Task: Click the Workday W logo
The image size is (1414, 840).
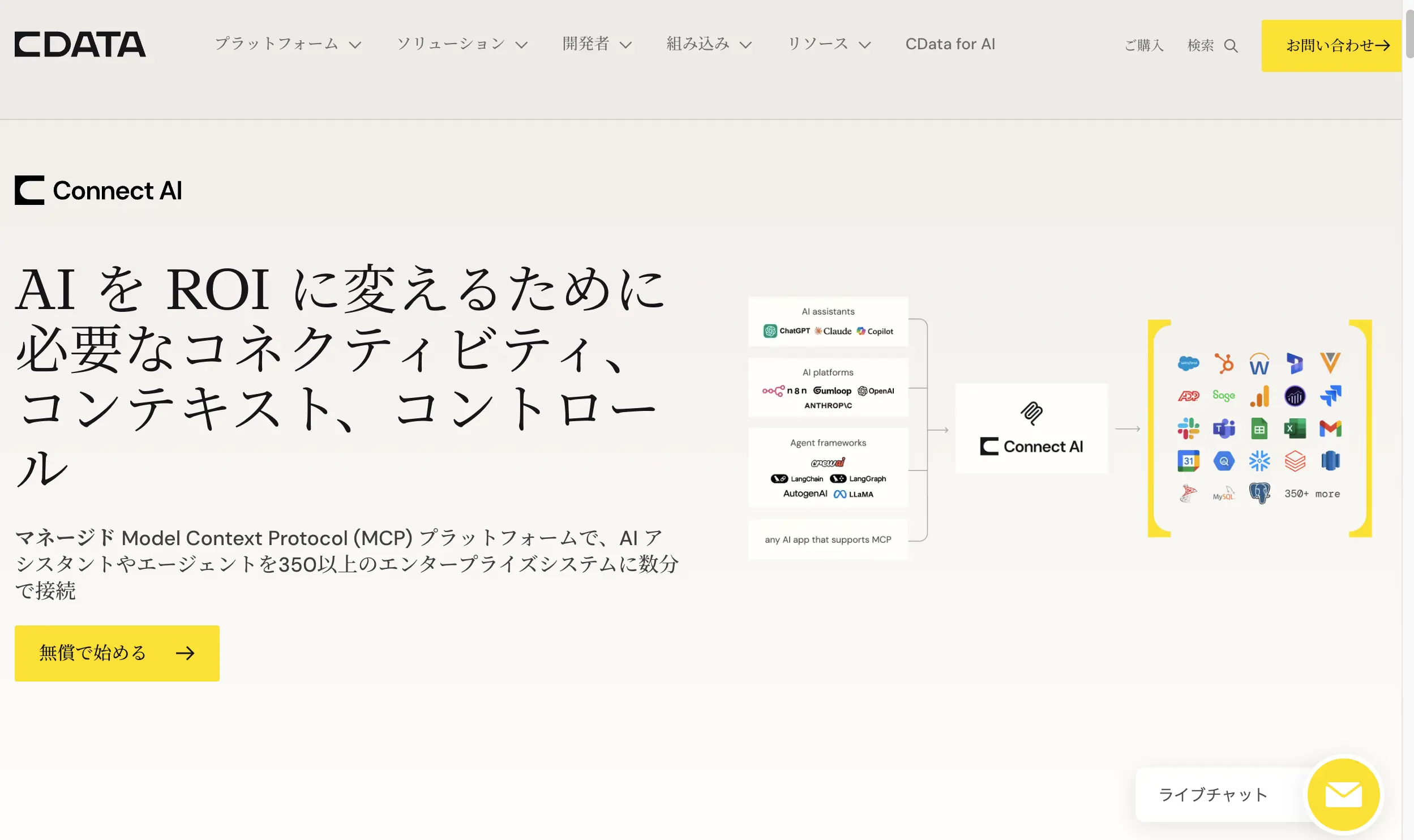Action: pyautogui.click(x=1259, y=364)
